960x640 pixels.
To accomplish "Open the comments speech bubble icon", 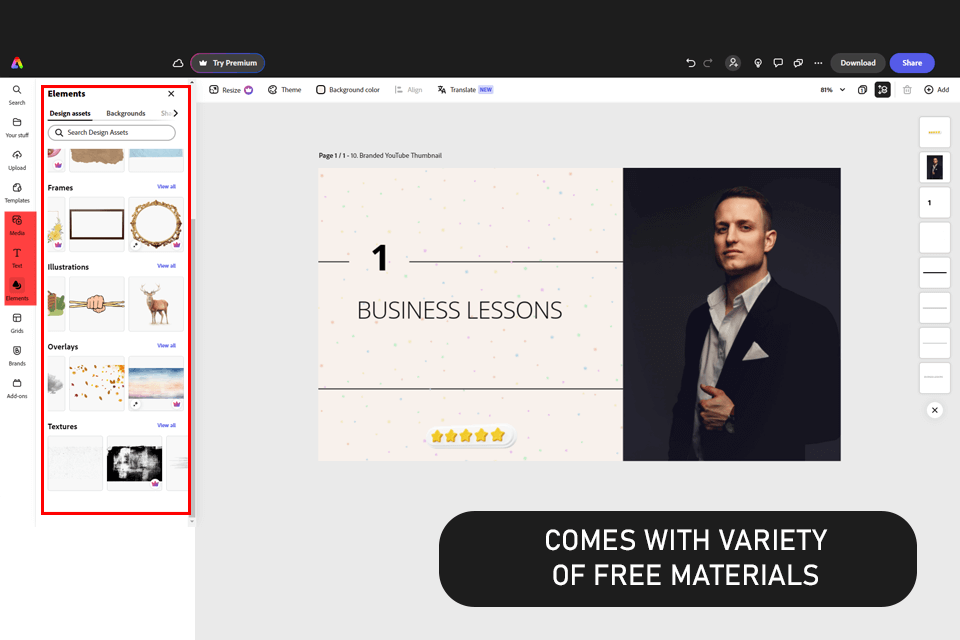I will [778, 63].
